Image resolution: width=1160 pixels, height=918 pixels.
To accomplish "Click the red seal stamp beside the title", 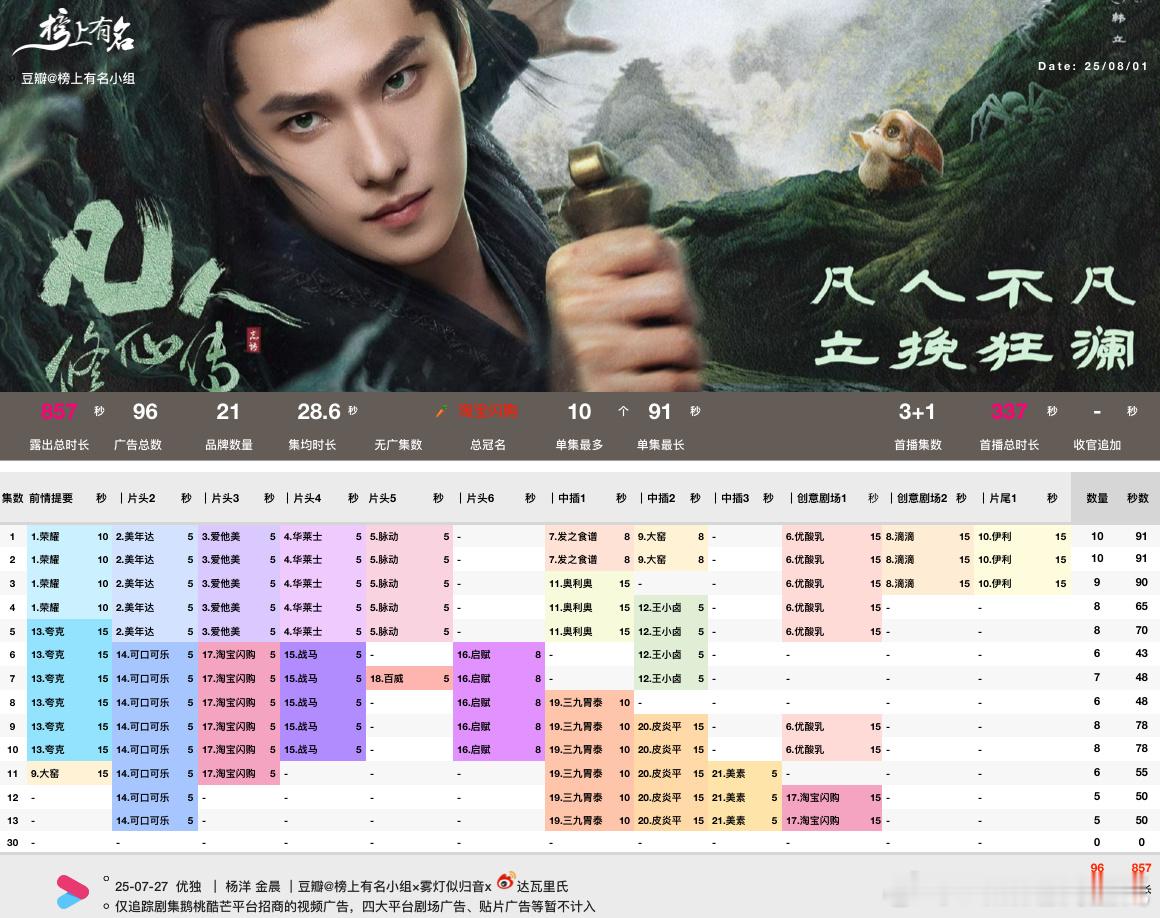I will (253, 340).
